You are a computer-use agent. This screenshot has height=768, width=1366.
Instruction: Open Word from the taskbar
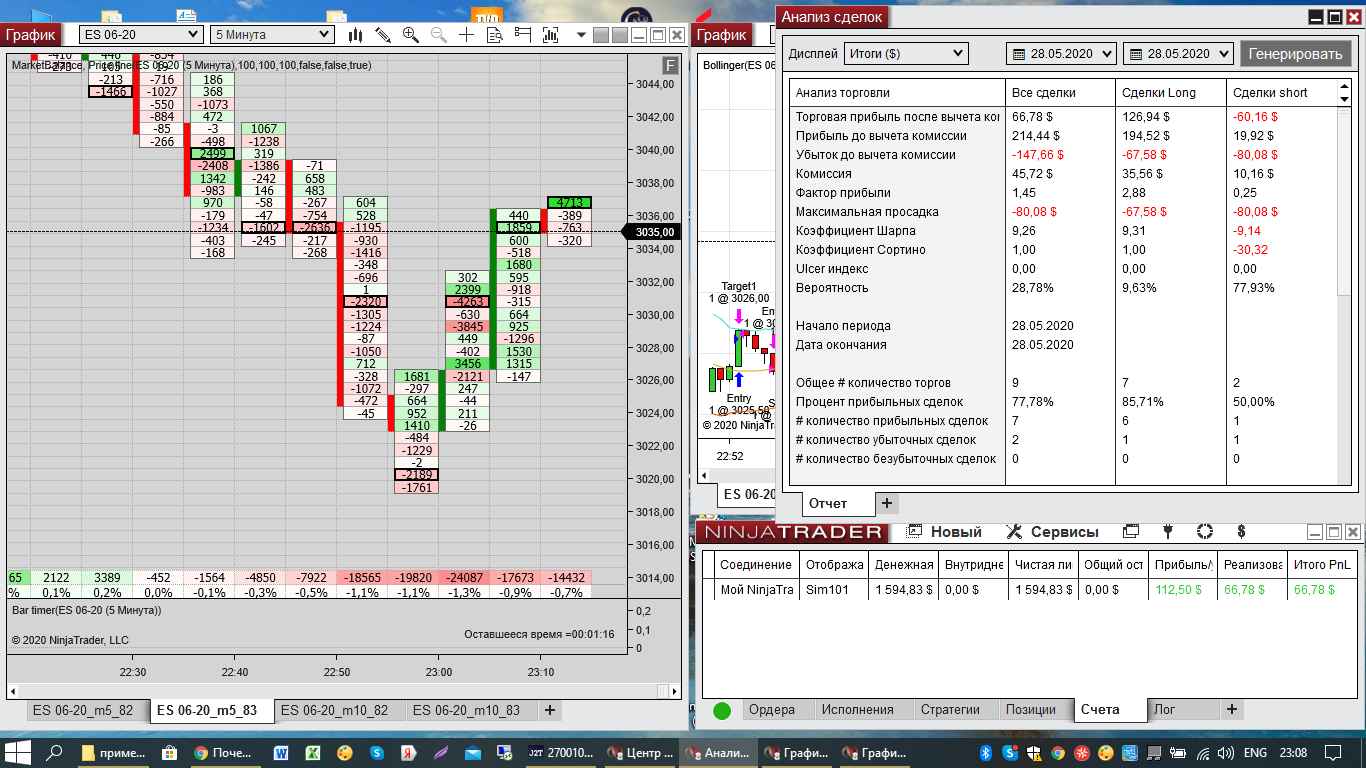280,752
